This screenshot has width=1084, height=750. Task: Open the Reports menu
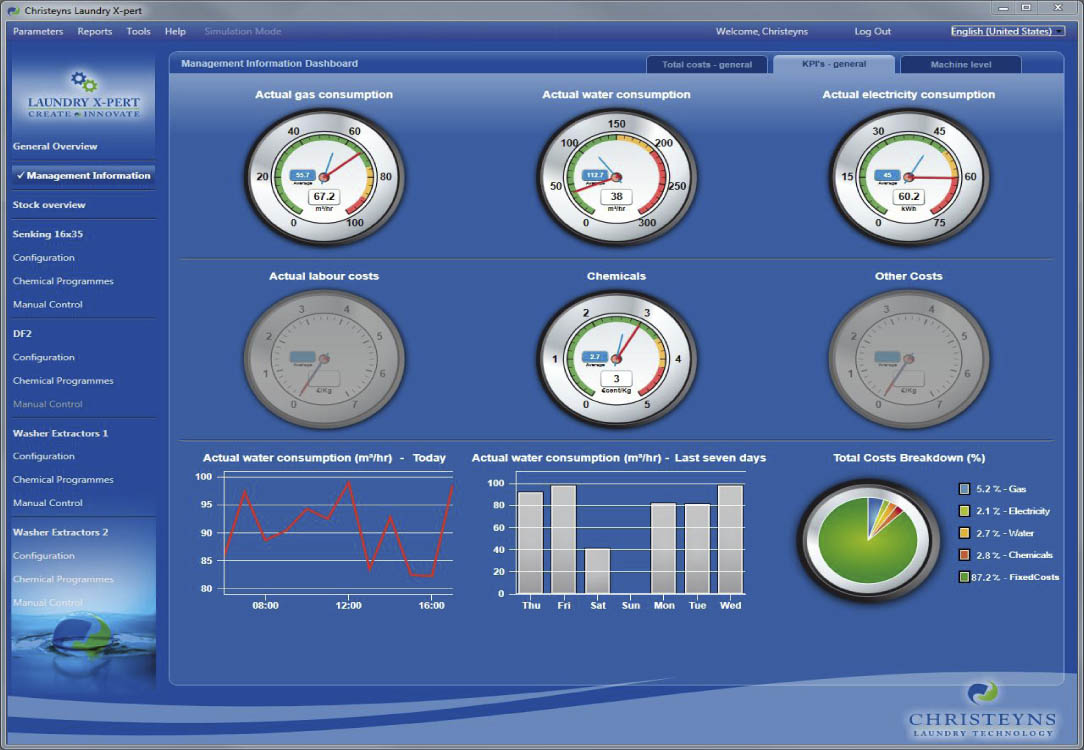[x=95, y=31]
